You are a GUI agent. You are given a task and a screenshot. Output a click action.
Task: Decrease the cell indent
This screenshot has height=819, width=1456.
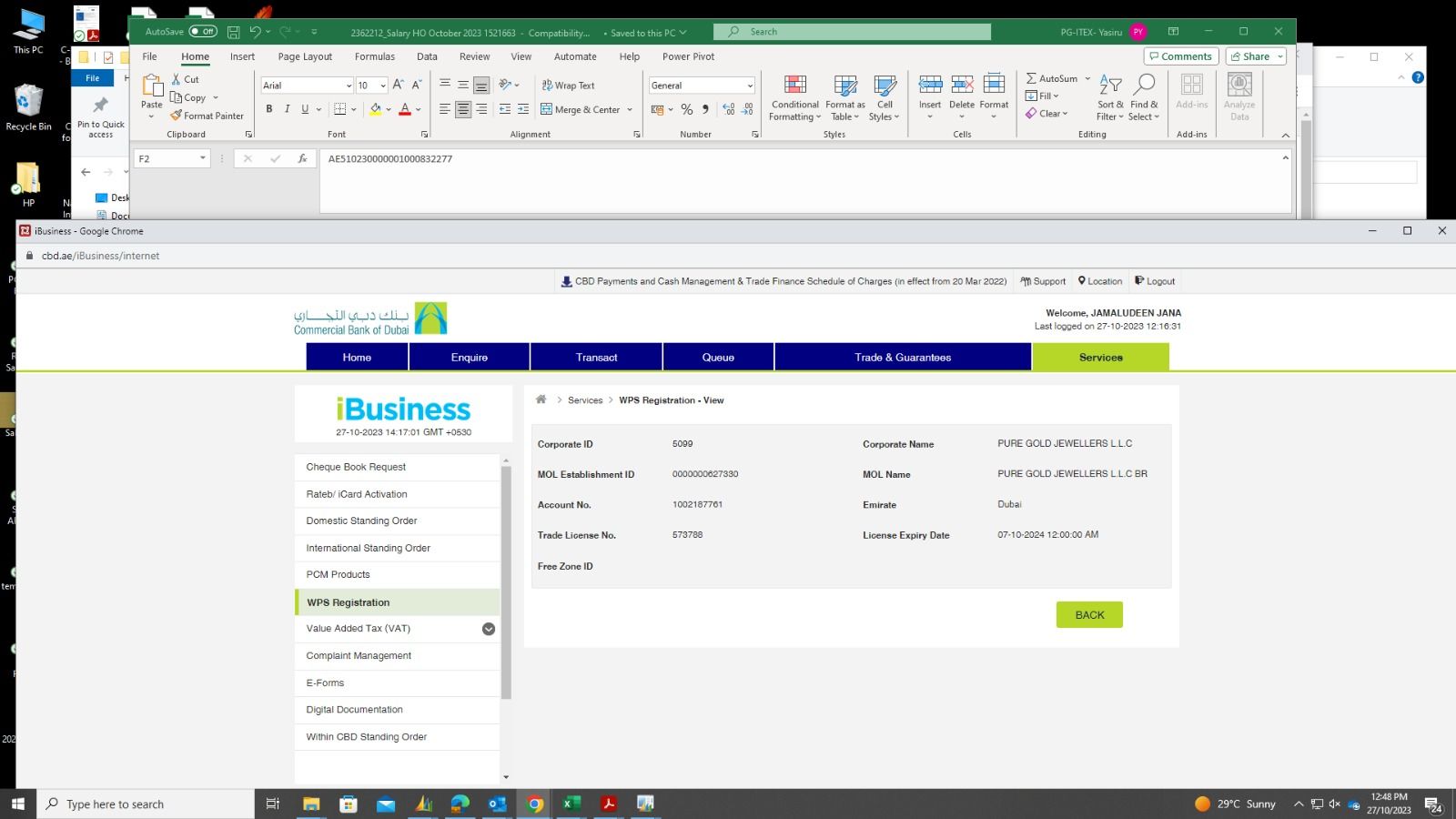pyautogui.click(x=505, y=109)
